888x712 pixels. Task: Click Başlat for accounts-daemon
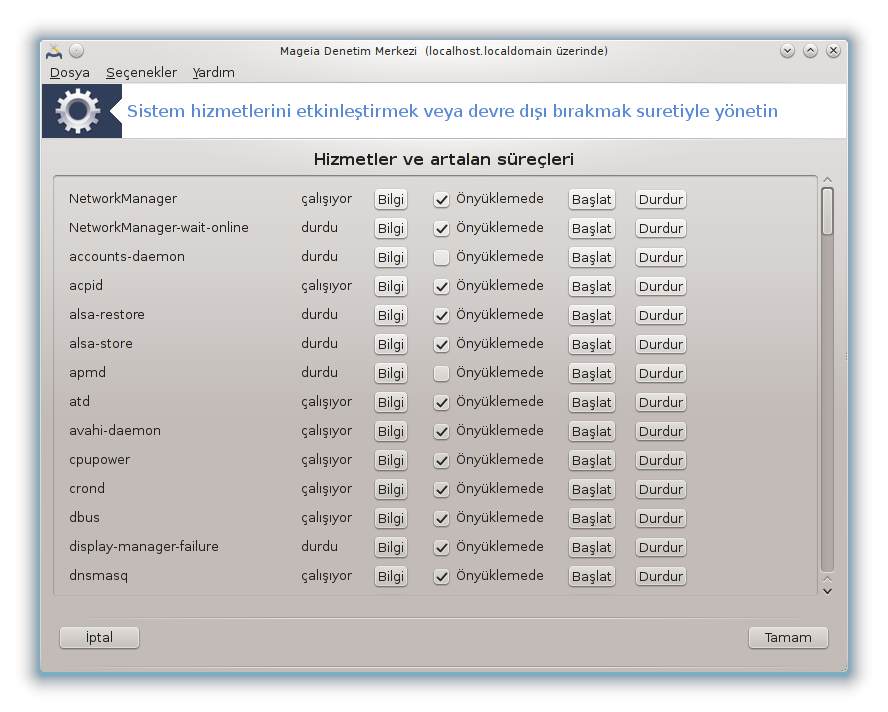(x=592, y=257)
